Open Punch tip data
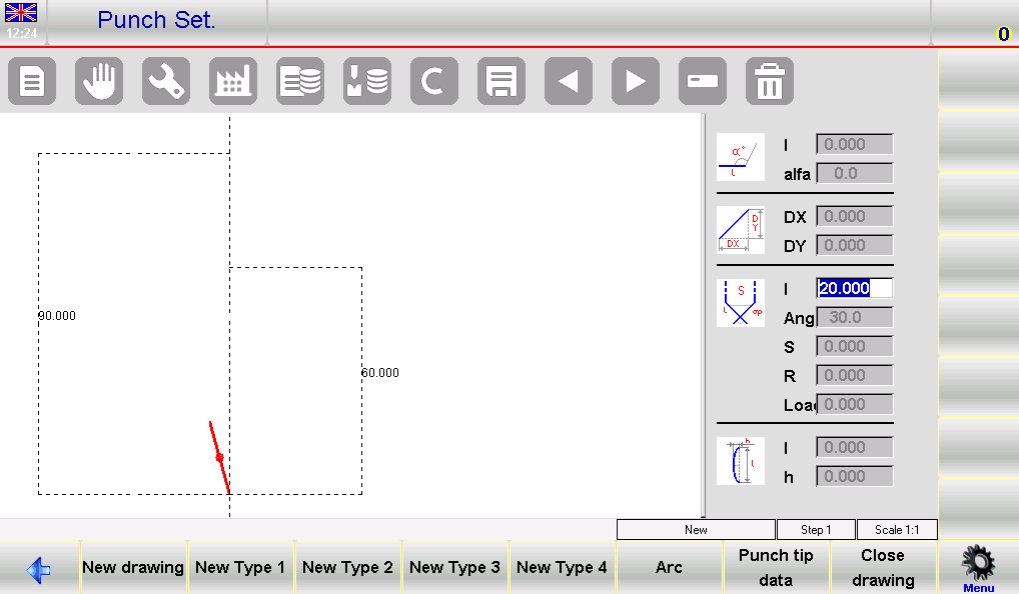1019x594 pixels. click(x=776, y=566)
